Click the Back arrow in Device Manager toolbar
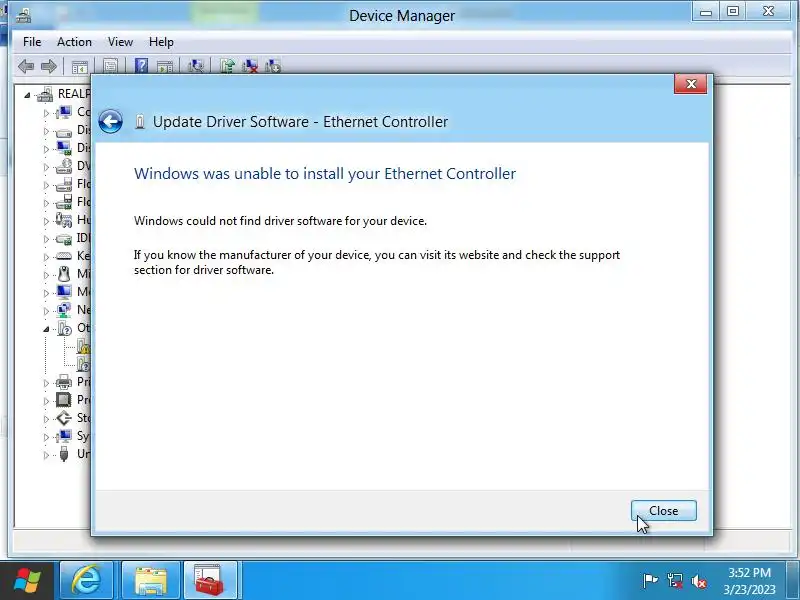Viewport: 800px width, 600px height. [26, 66]
